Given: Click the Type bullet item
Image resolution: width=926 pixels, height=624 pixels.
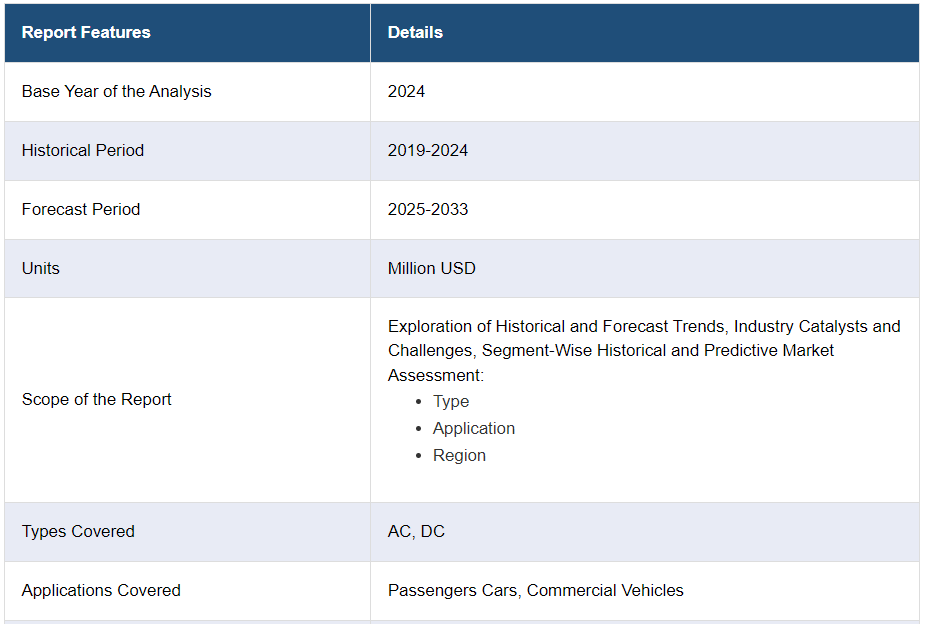Looking at the screenshot, I should 451,402.
